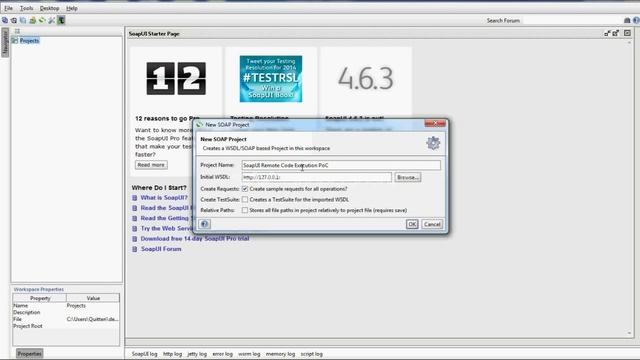The image size is (640, 360).
Task: Click the Property column header
Action: (40, 298)
